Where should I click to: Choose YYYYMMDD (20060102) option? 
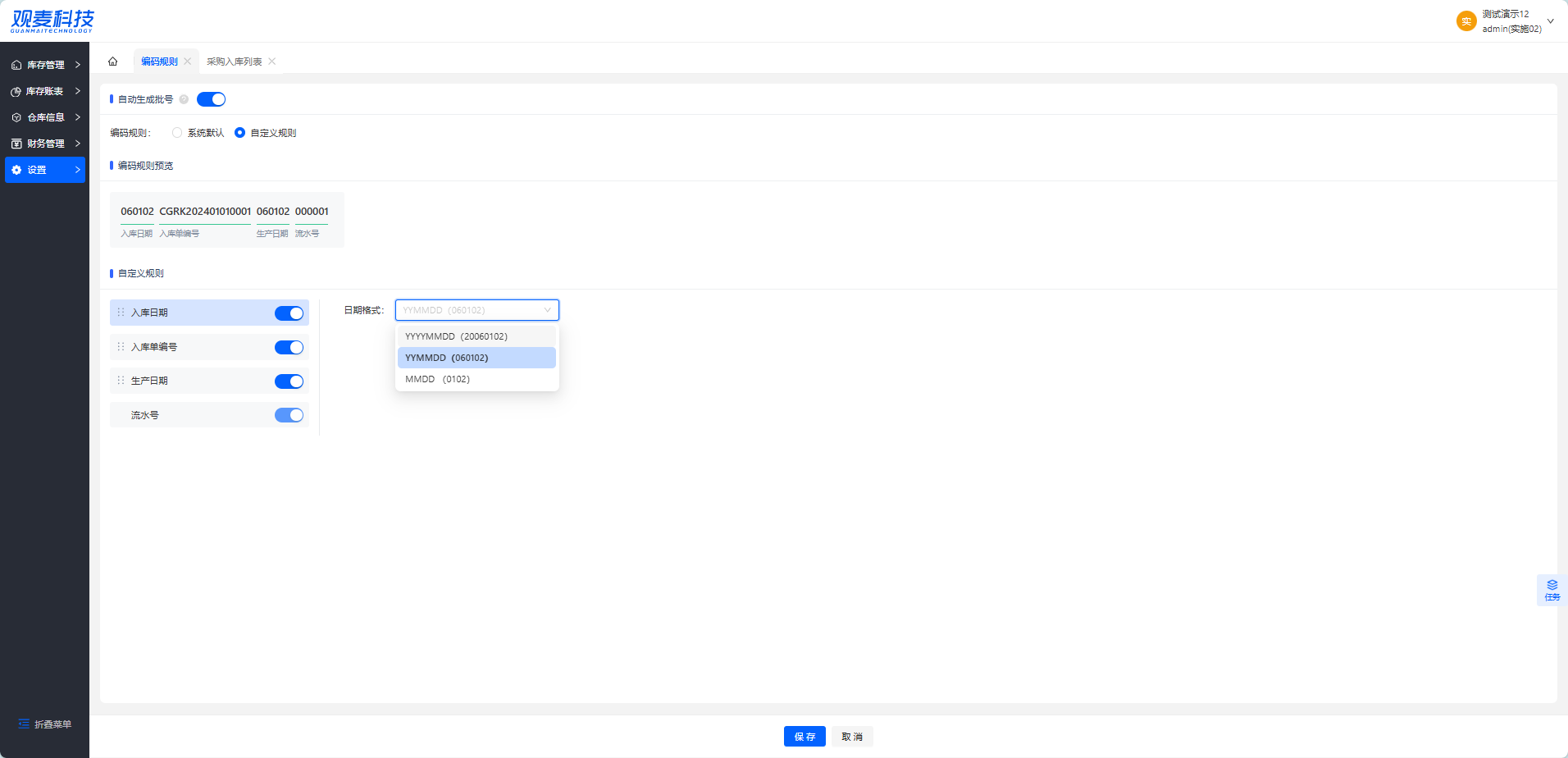coord(476,336)
